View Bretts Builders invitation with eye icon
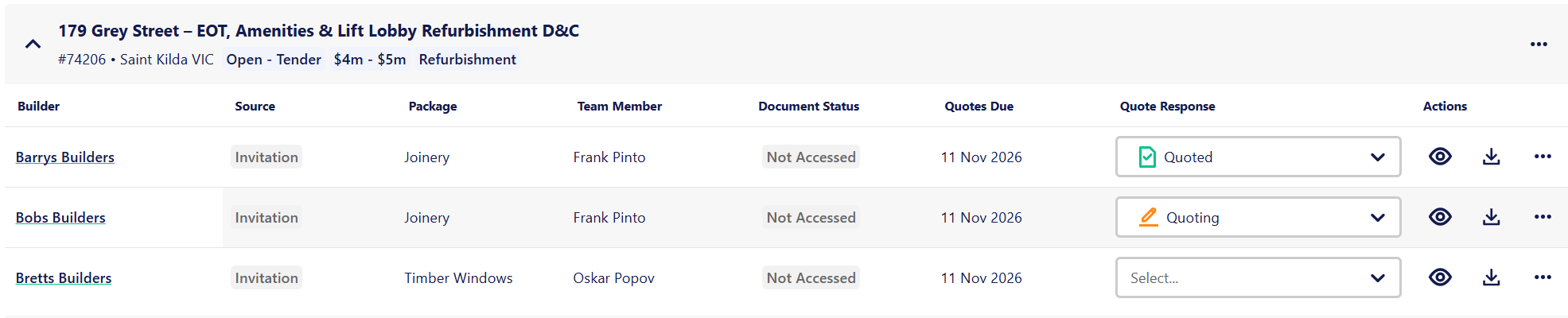 (1440, 277)
